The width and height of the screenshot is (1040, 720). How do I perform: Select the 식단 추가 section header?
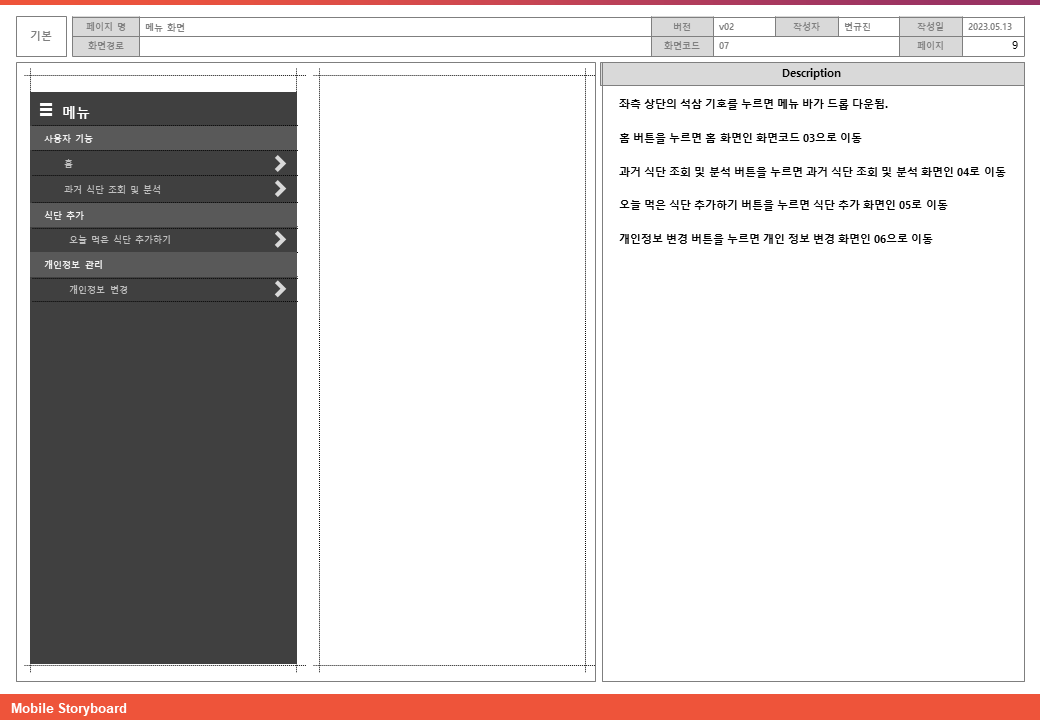coord(164,215)
